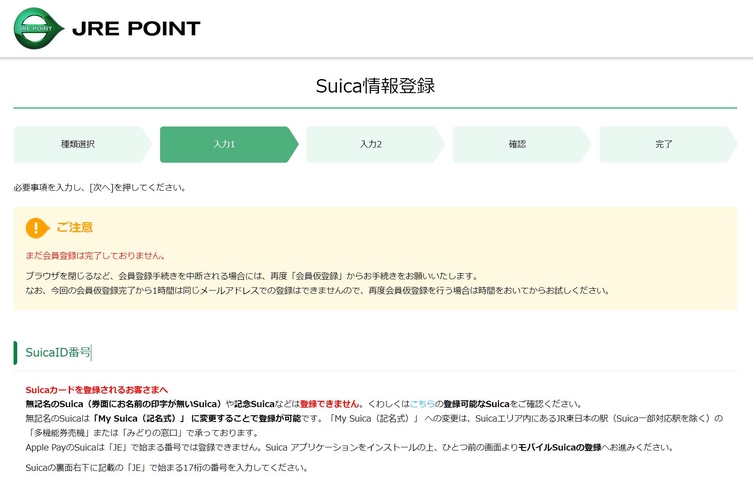The image size is (753, 479).
Task: Click the SuicaID番号 section heading
Action: click(58, 352)
